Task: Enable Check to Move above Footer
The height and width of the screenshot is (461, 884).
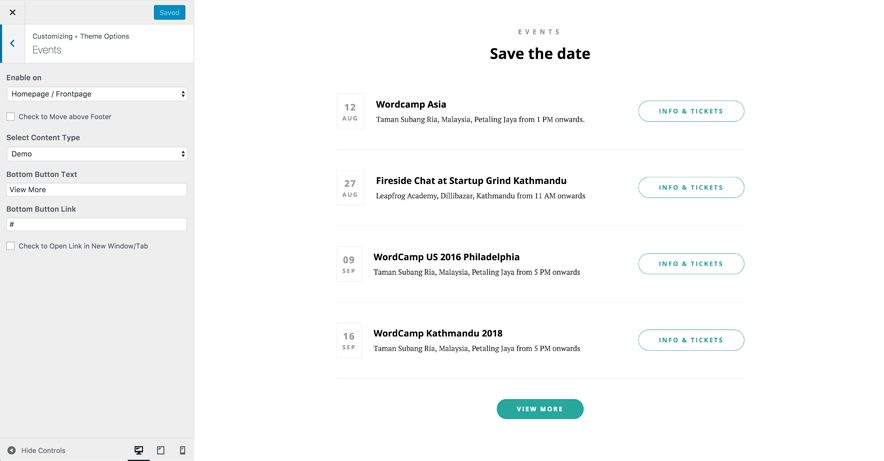Action: pos(11,117)
